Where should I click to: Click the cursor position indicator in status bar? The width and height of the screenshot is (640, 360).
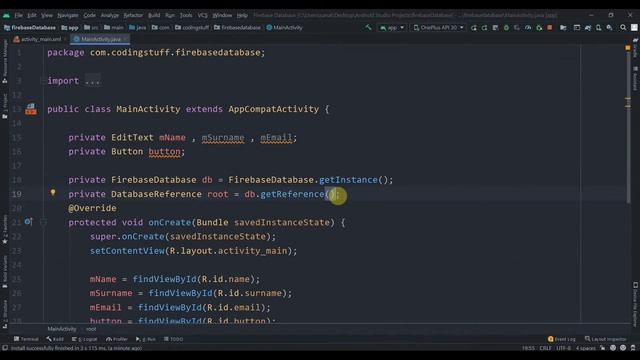tap(528, 348)
